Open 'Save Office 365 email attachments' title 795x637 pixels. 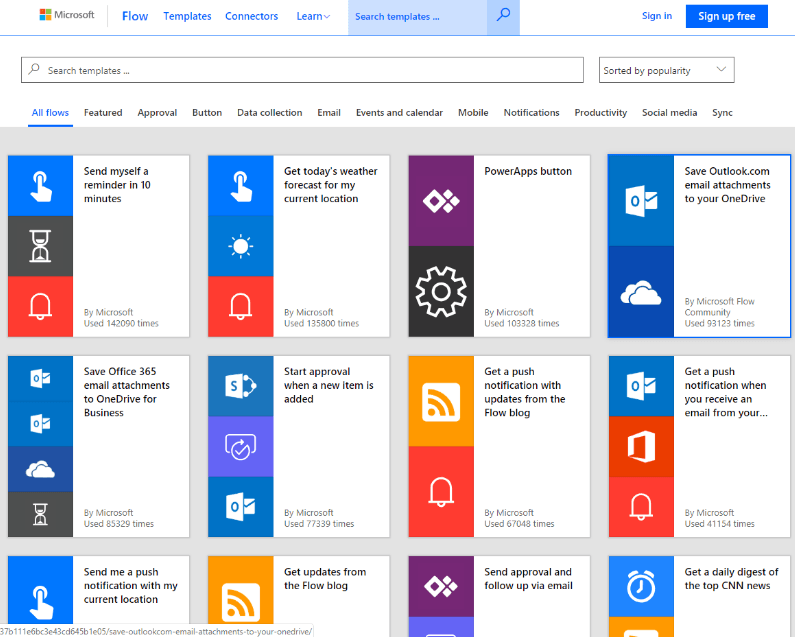(127, 392)
